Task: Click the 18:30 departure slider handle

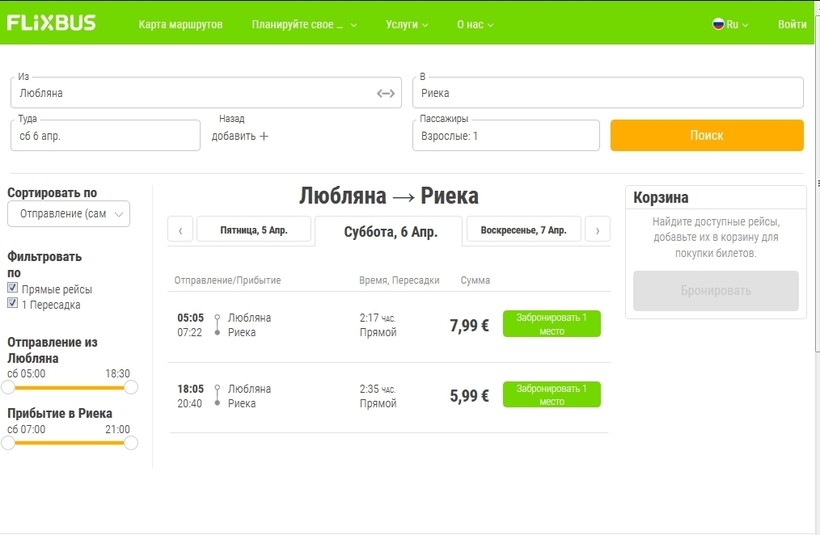Action: point(130,387)
